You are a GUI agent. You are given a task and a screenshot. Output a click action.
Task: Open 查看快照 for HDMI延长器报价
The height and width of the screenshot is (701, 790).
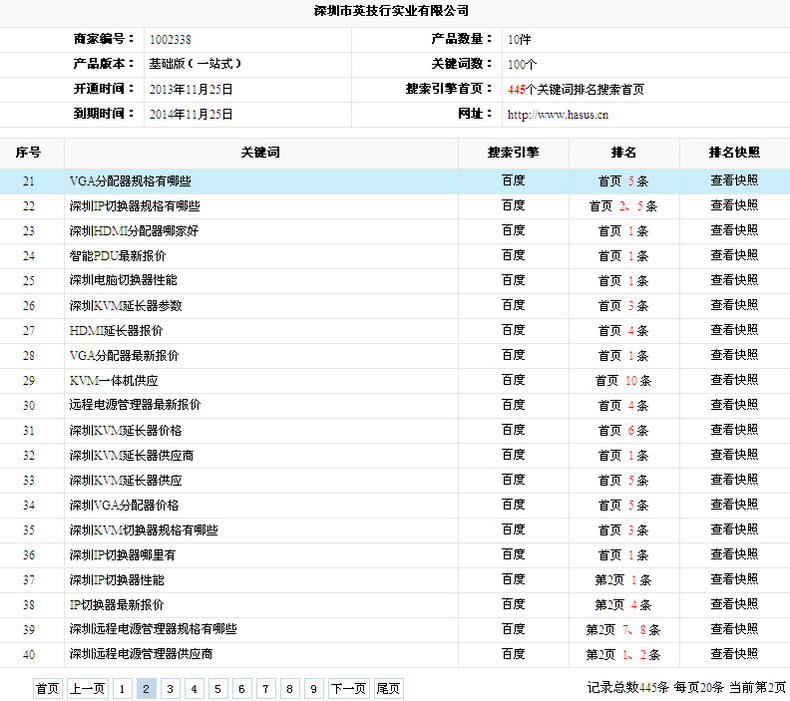click(734, 330)
